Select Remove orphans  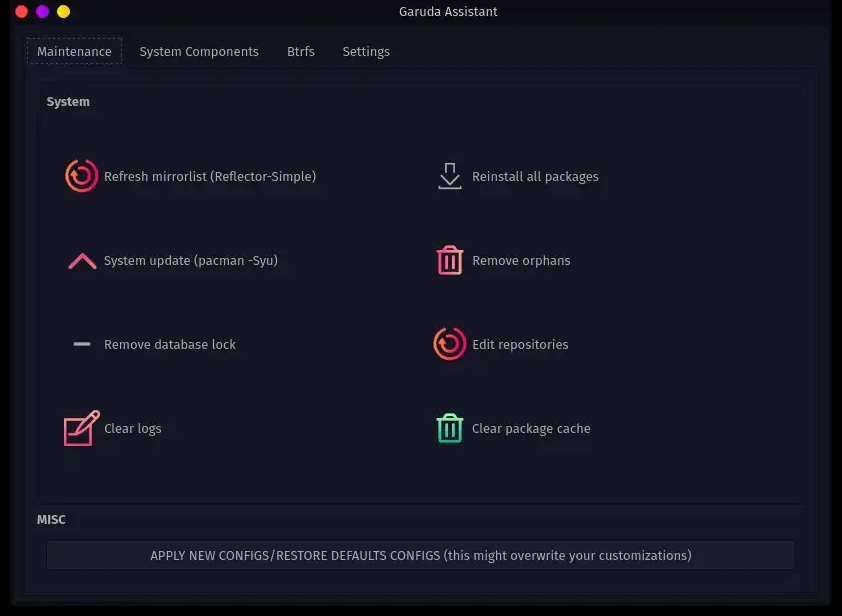click(521, 260)
